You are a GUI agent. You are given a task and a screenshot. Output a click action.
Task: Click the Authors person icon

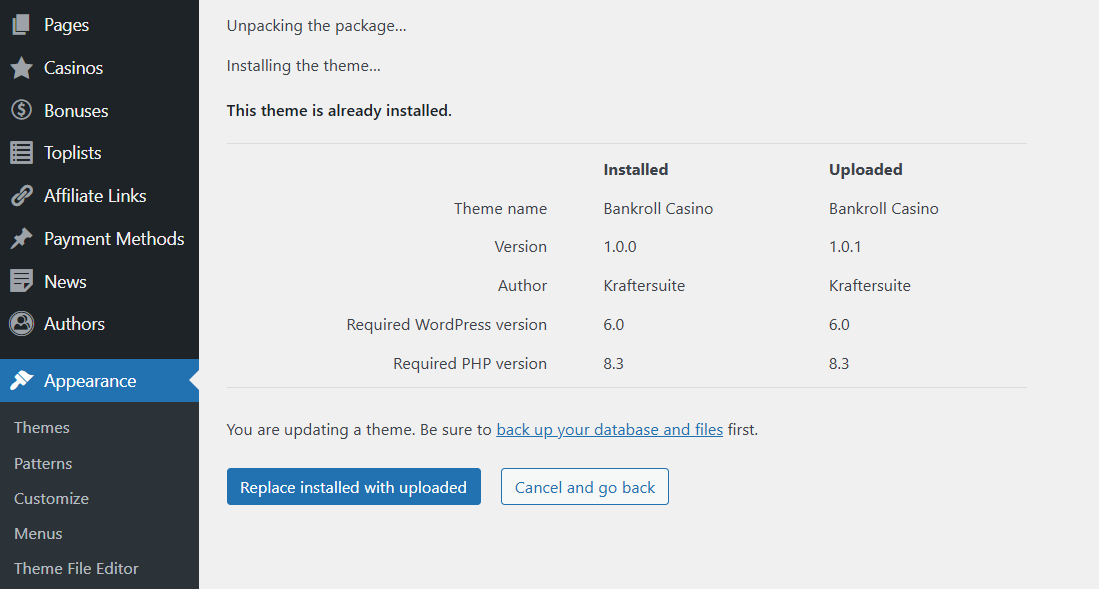tap(21, 324)
